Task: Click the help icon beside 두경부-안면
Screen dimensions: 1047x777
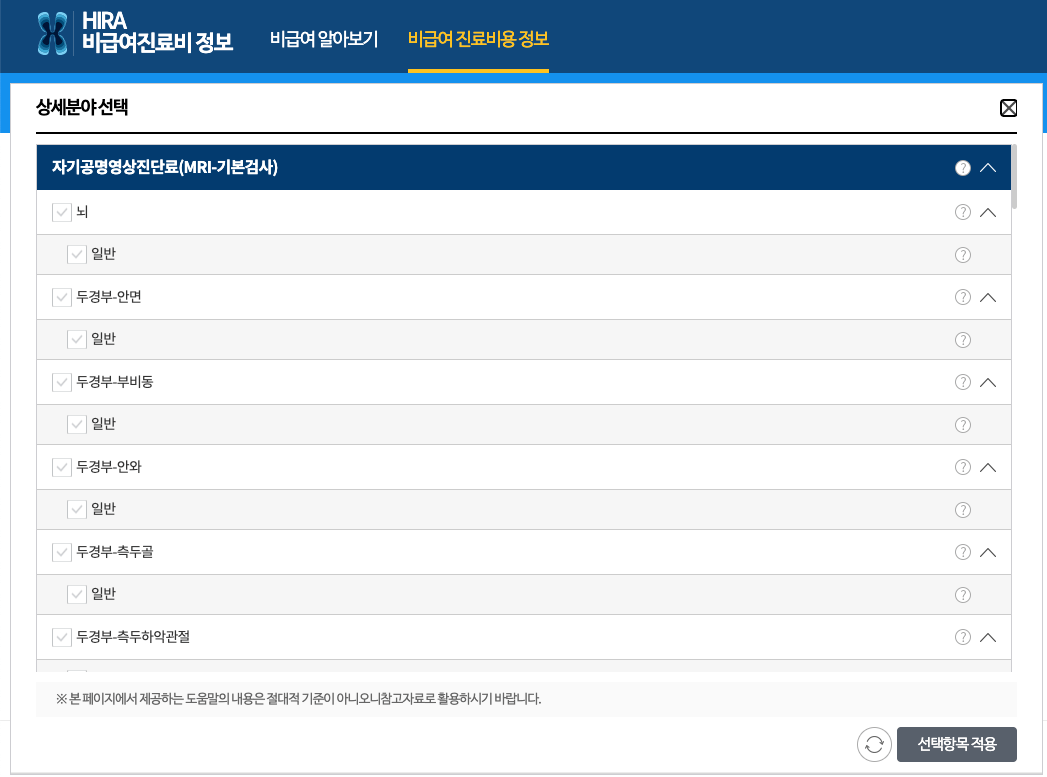Action: (x=962, y=297)
